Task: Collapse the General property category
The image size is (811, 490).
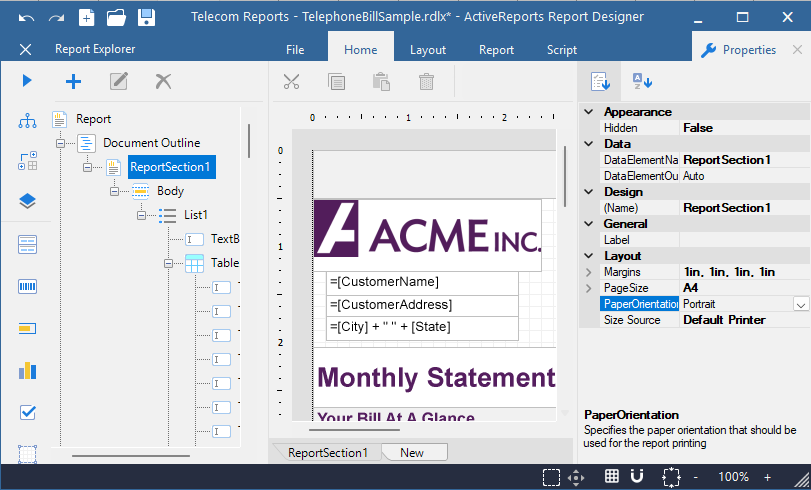Action: tap(589, 224)
